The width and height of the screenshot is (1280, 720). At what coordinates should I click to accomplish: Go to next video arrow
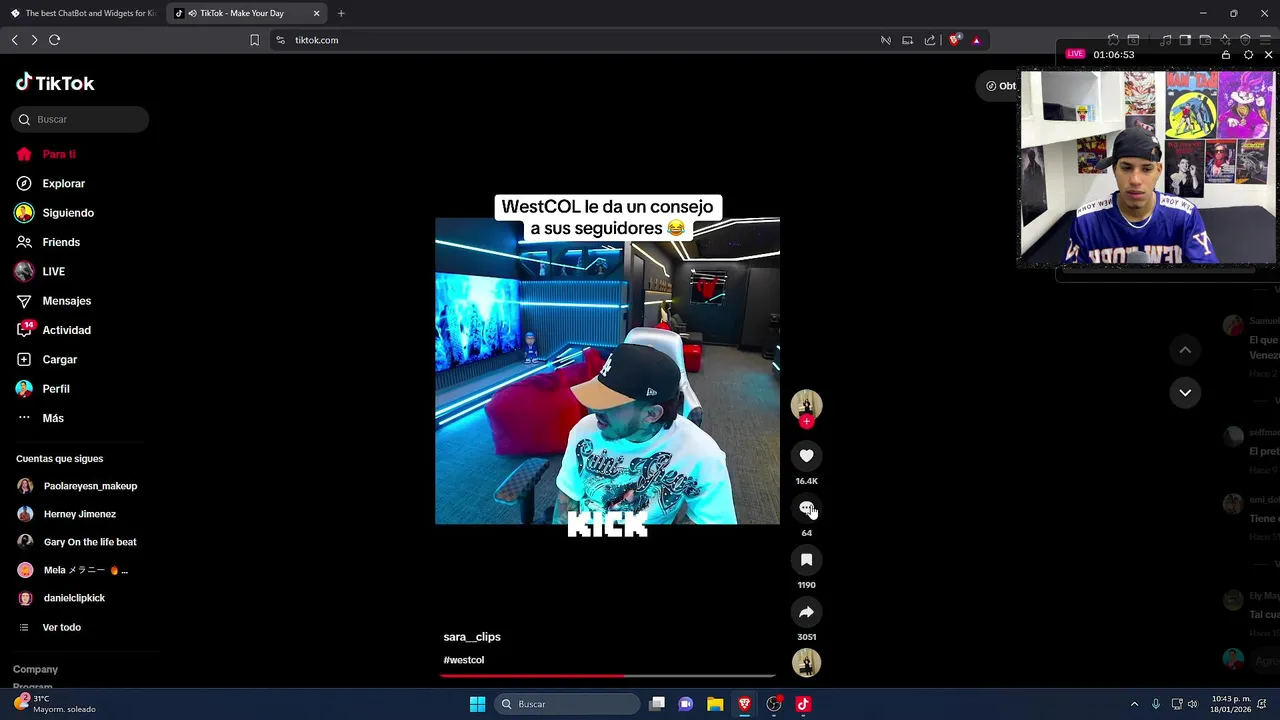point(1185,392)
